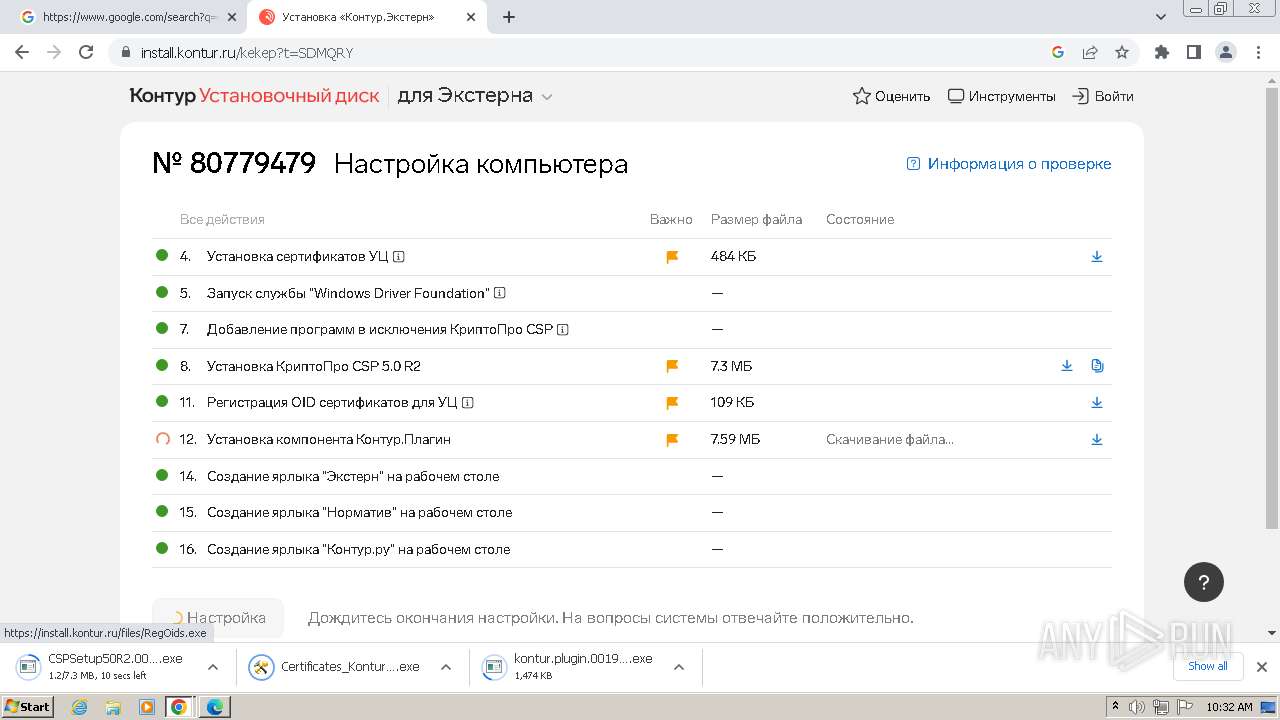The width and height of the screenshot is (1280, 720).
Task: Copy link icon in КриптоПро CSP row
Action: point(1097,366)
